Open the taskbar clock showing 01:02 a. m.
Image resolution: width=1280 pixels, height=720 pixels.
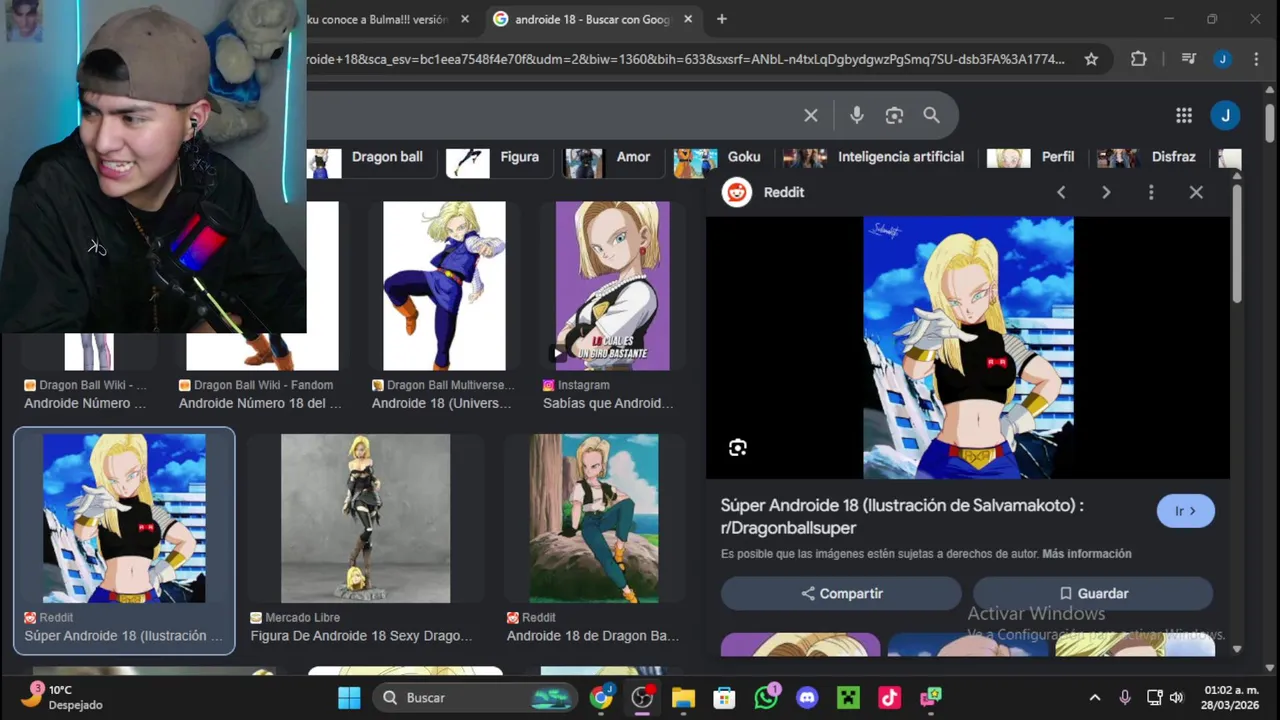click(x=1230, y=697)
